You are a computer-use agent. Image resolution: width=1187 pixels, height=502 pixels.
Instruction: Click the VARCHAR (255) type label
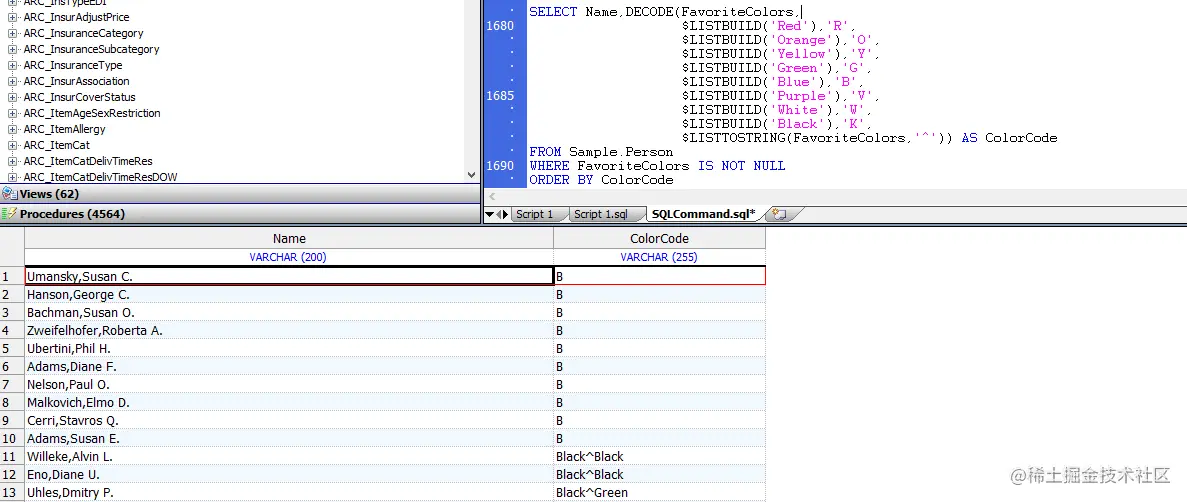659,257
